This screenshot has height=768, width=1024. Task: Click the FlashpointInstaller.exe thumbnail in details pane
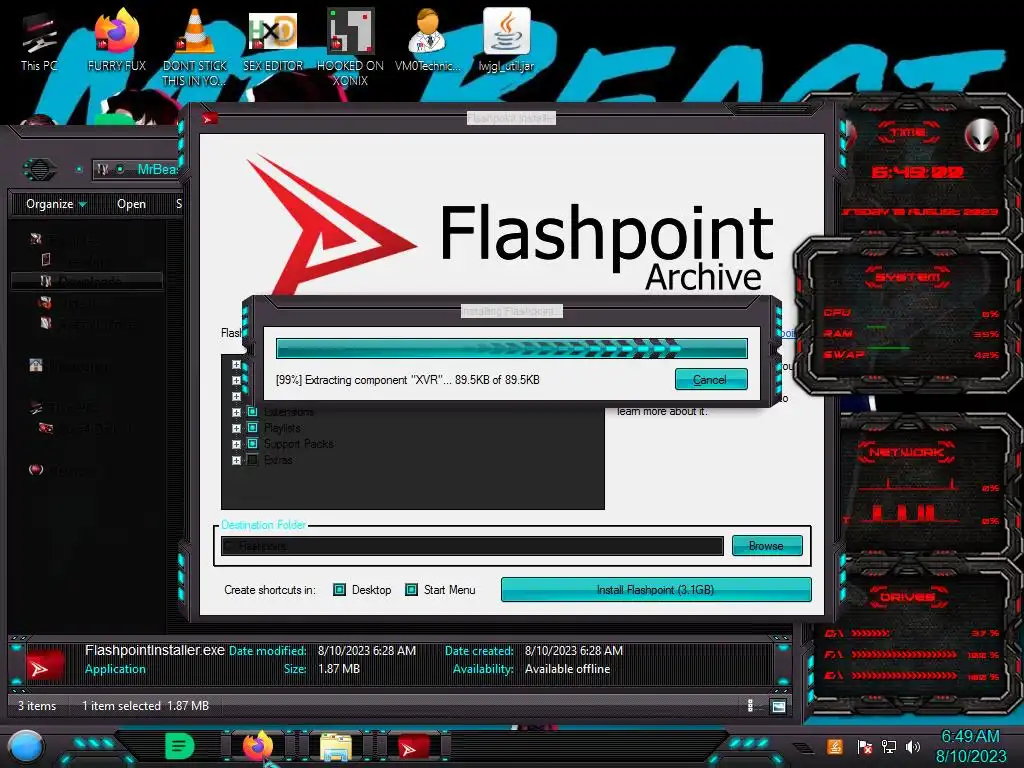tap(45, 665)
